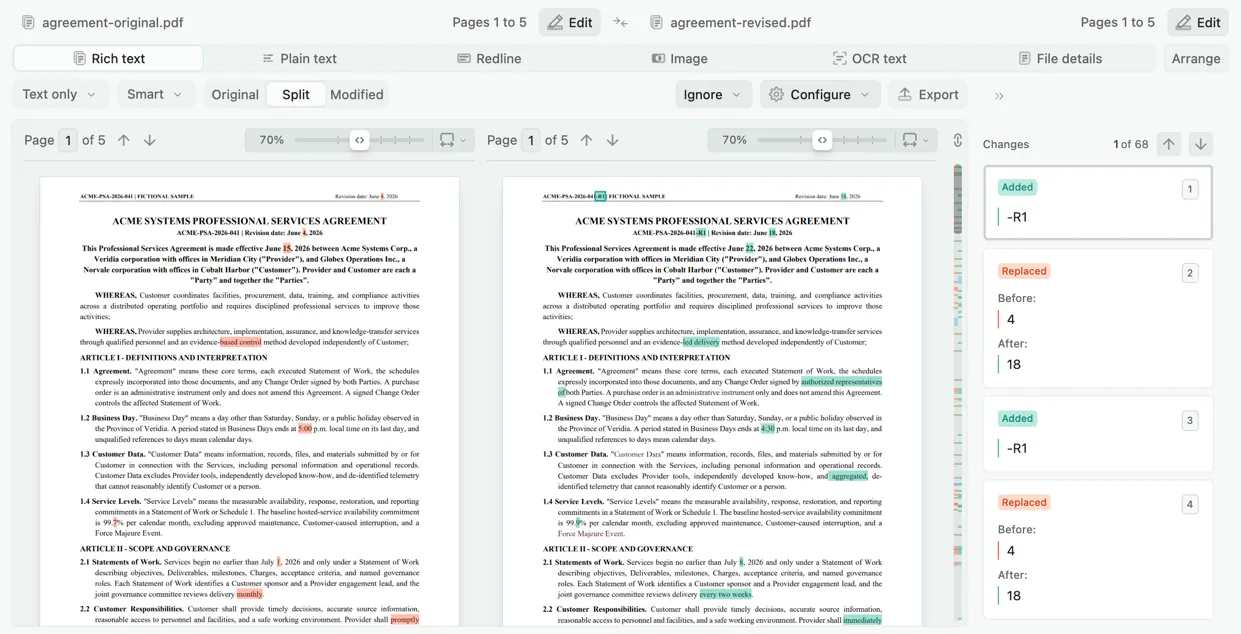
Task: Click the Arrange button
Action: tap(1196, 58)
